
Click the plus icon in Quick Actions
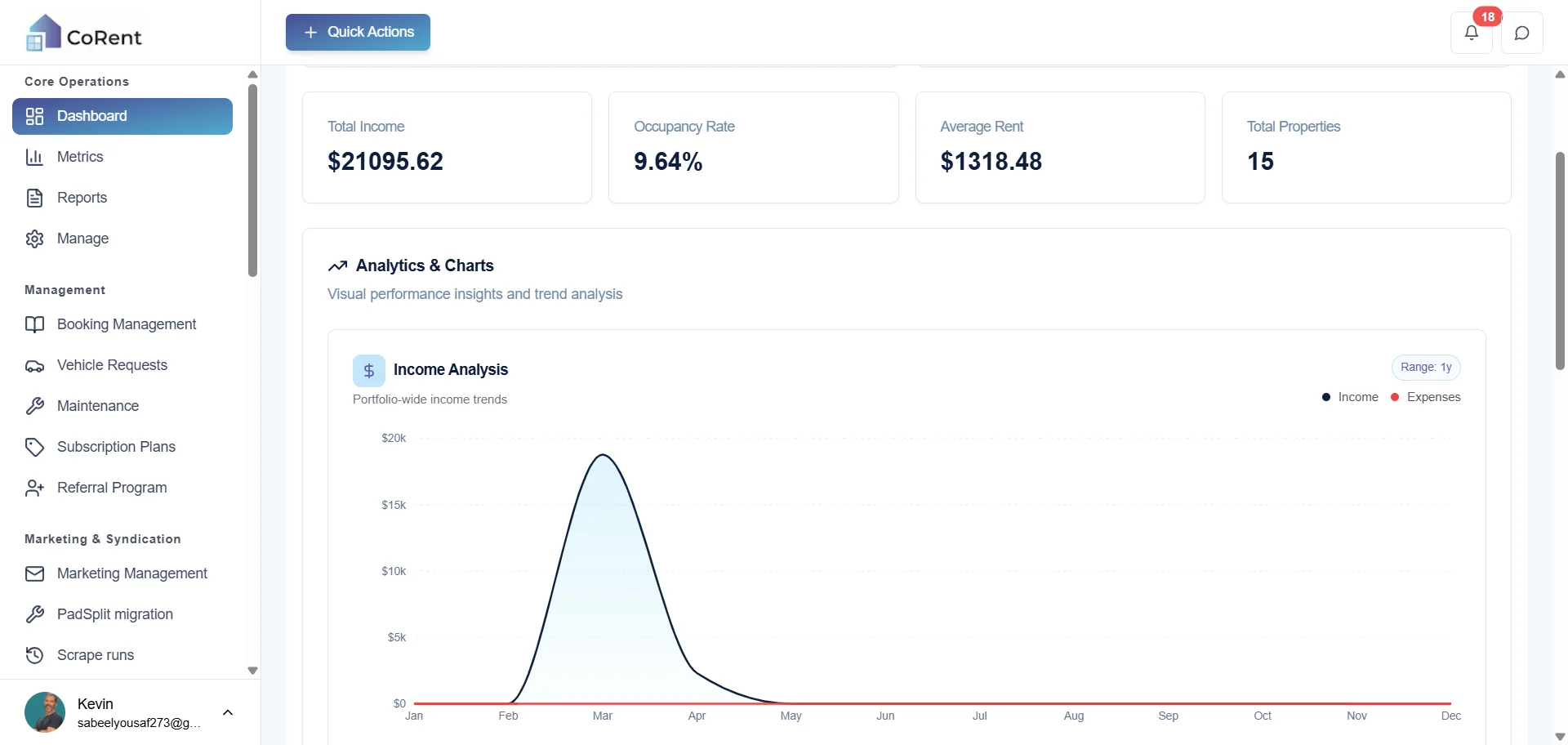tap(310, 32)
